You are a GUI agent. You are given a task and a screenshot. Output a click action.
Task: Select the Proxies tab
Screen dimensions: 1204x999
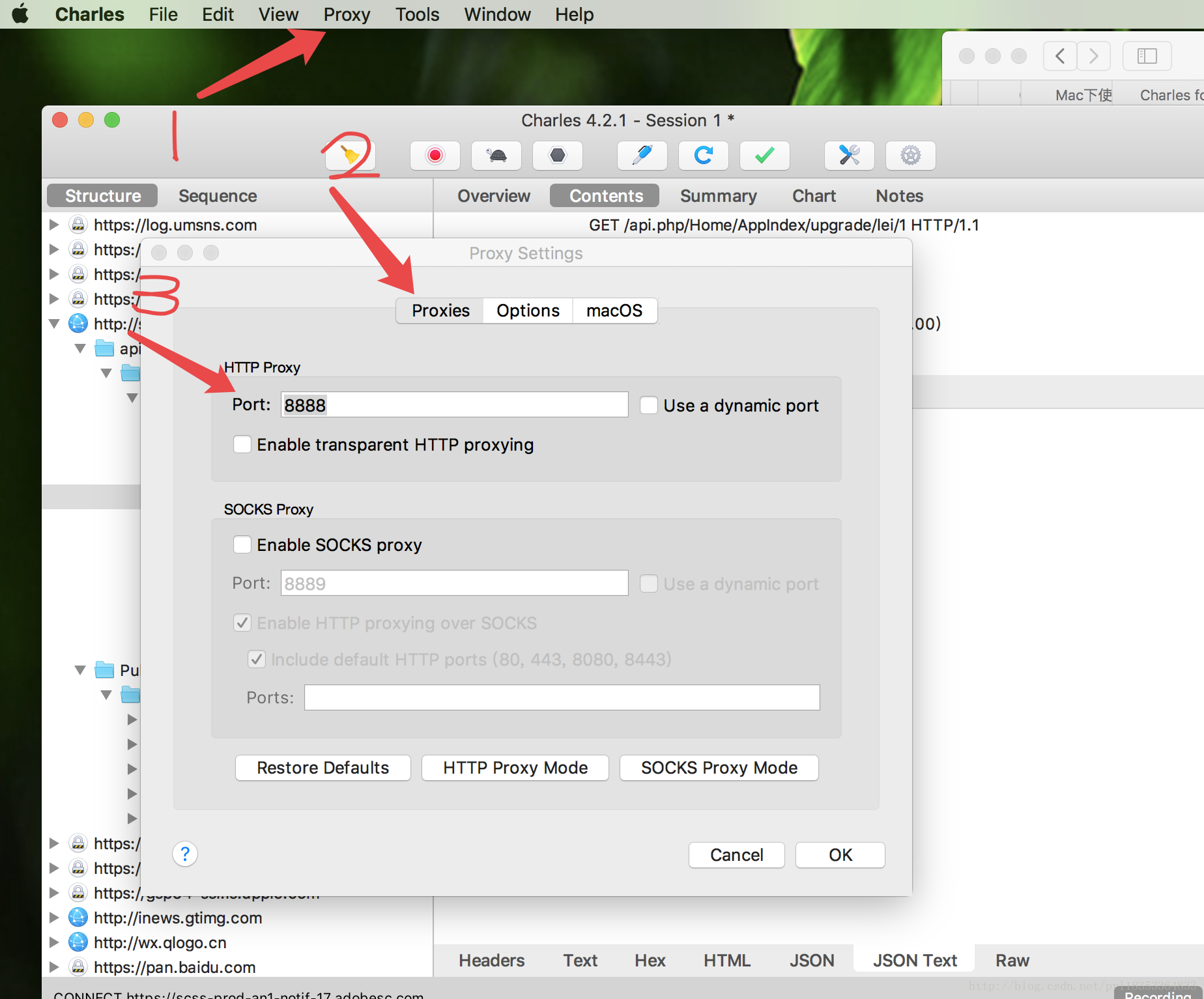tap(440, 311)
